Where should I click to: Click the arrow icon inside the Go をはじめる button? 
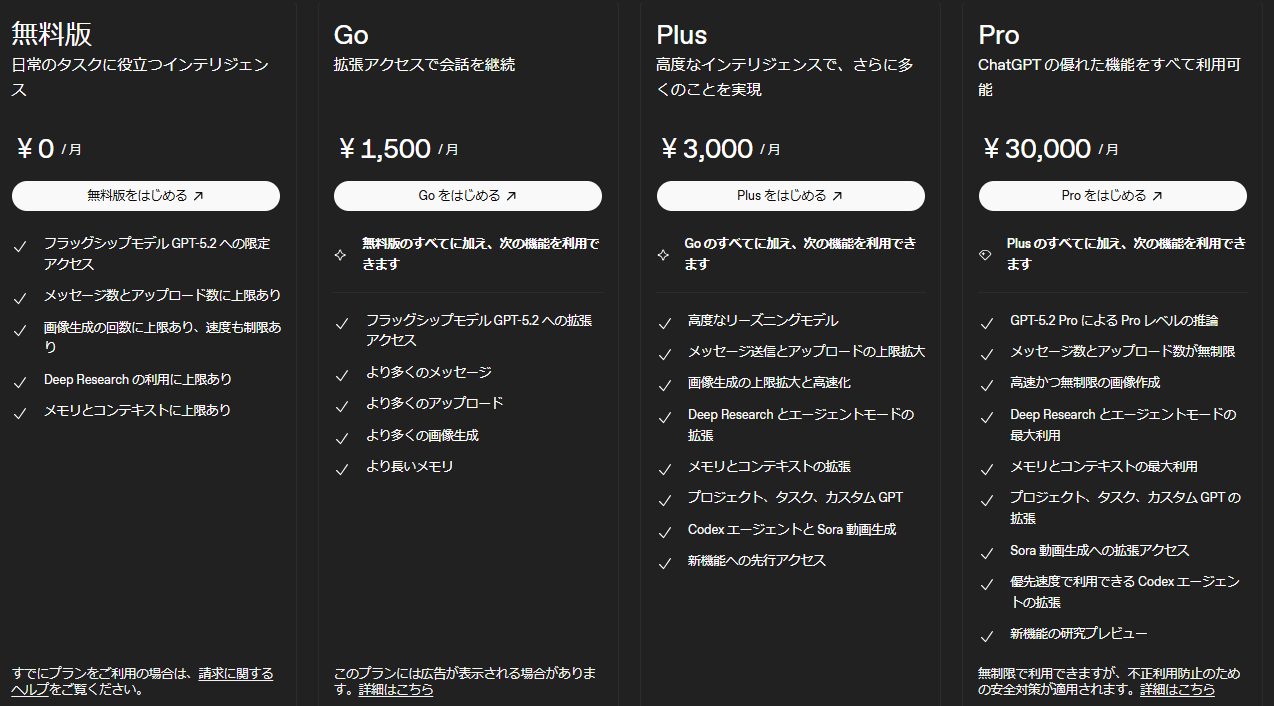(x=509, y=195)
